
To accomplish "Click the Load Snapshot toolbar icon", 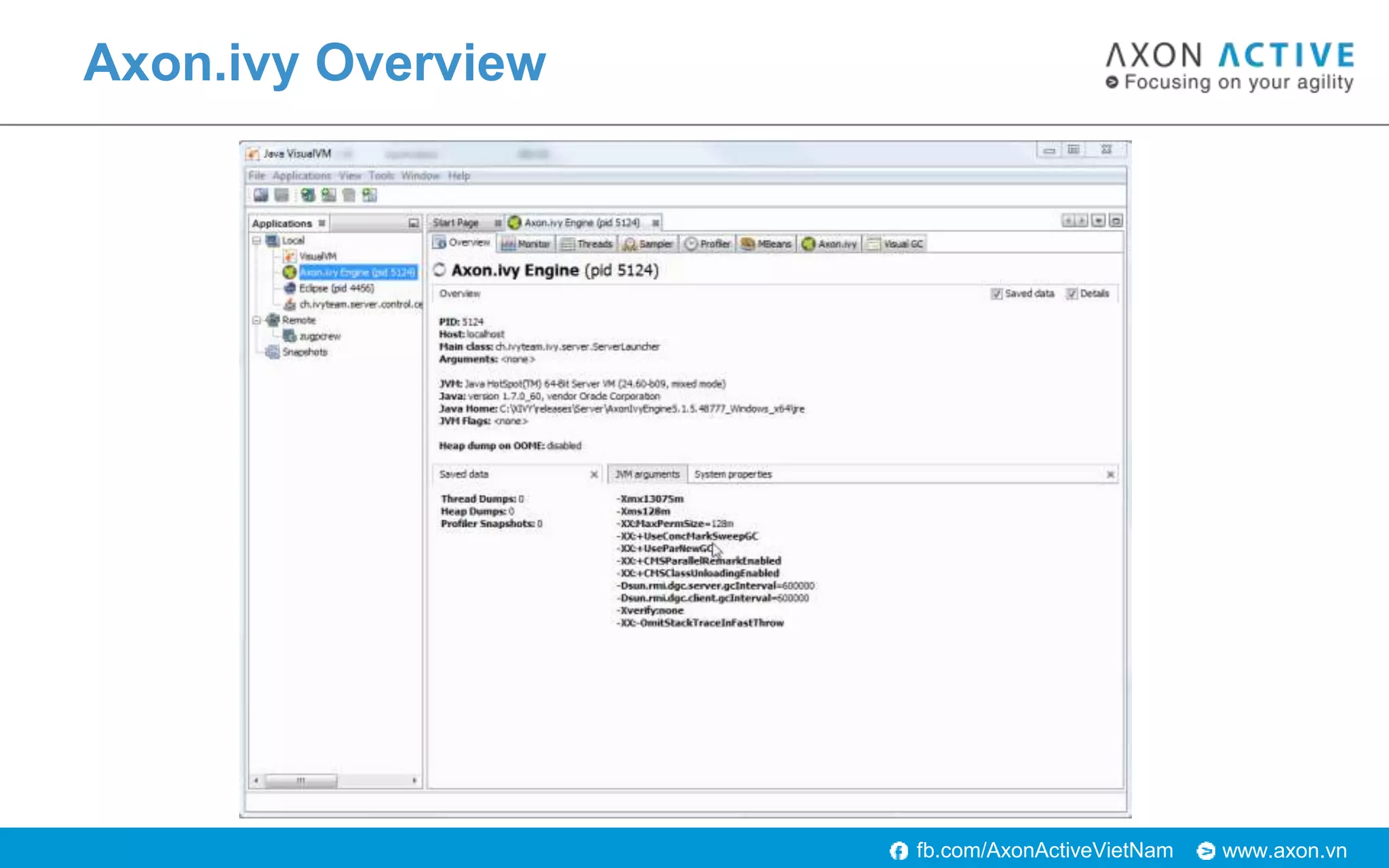I will pos(260,196).
